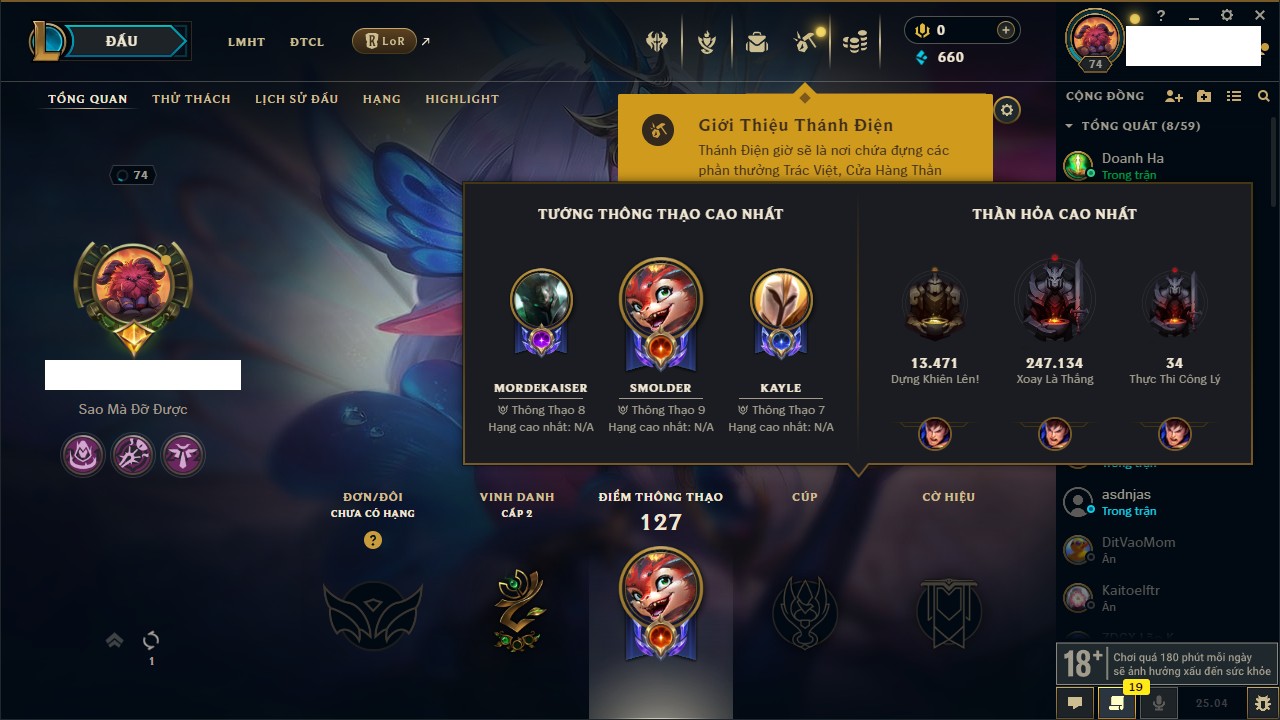This screenshot has height=720, width=1280.
Task: Open the Loot crafting hammer icon
Action: coord(806,41)
